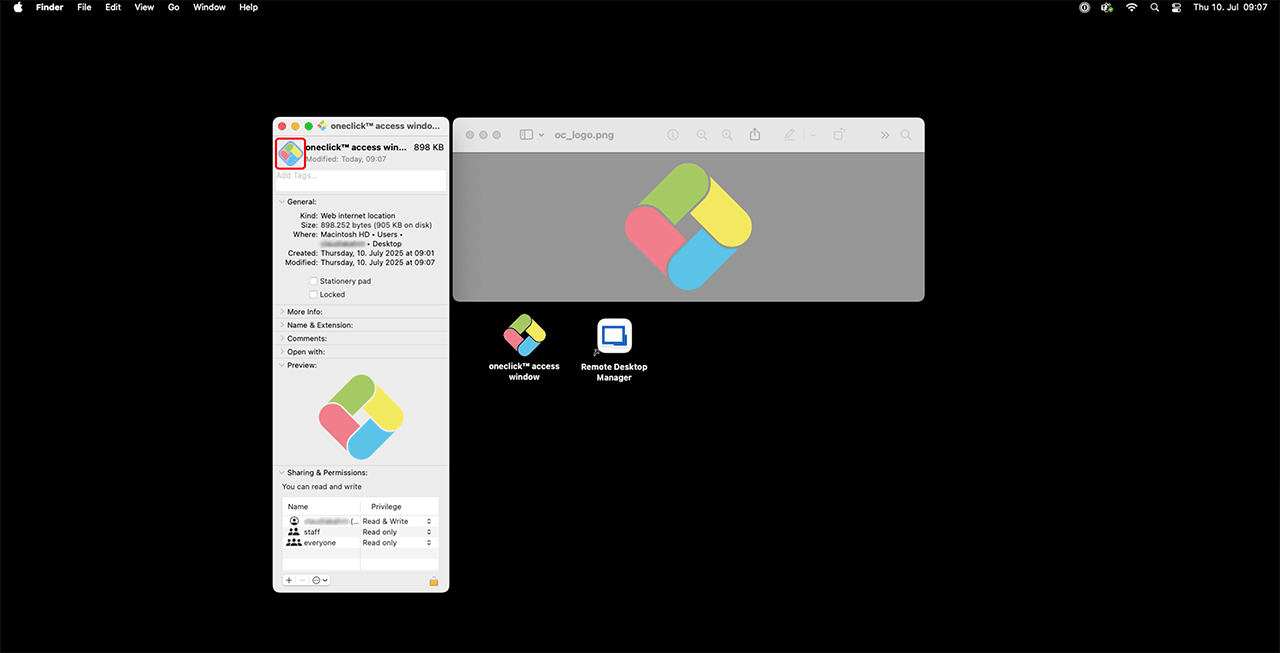Expand the More Info section
Image resolution: width=1280 pixels, height=653 pixels.
click(x=282, y=312)
